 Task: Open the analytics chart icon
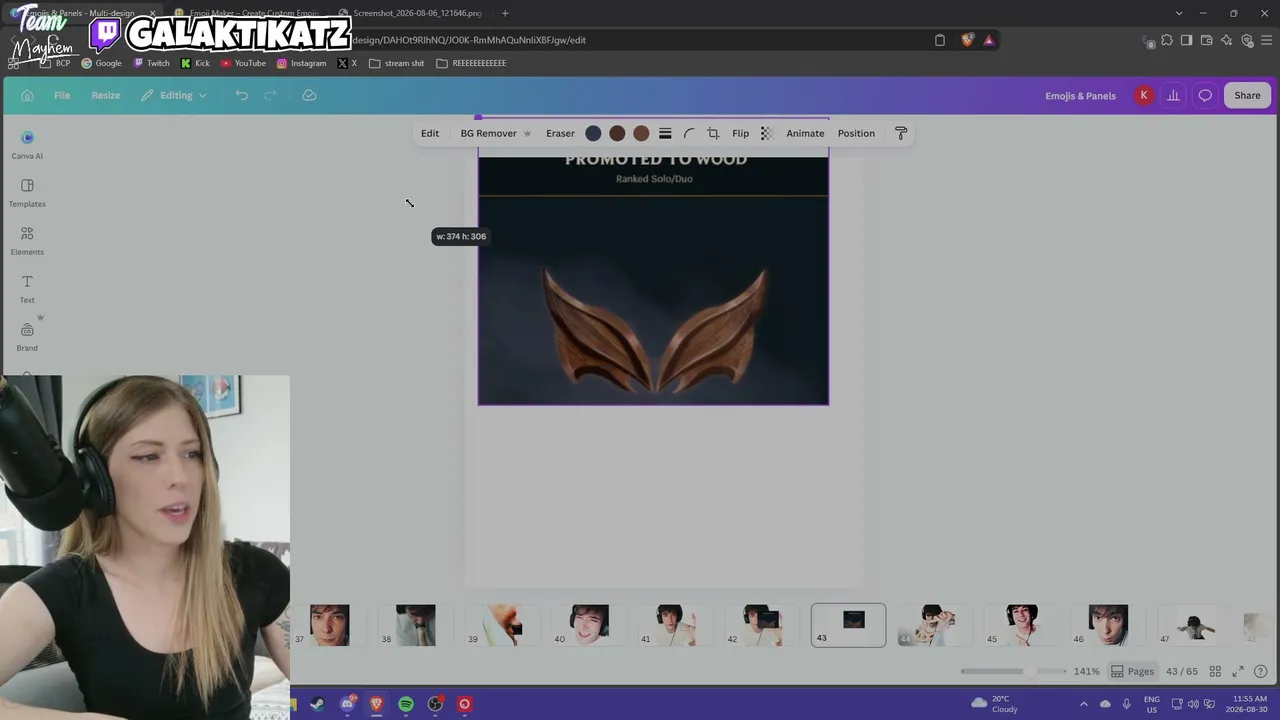coord(1173,95)
